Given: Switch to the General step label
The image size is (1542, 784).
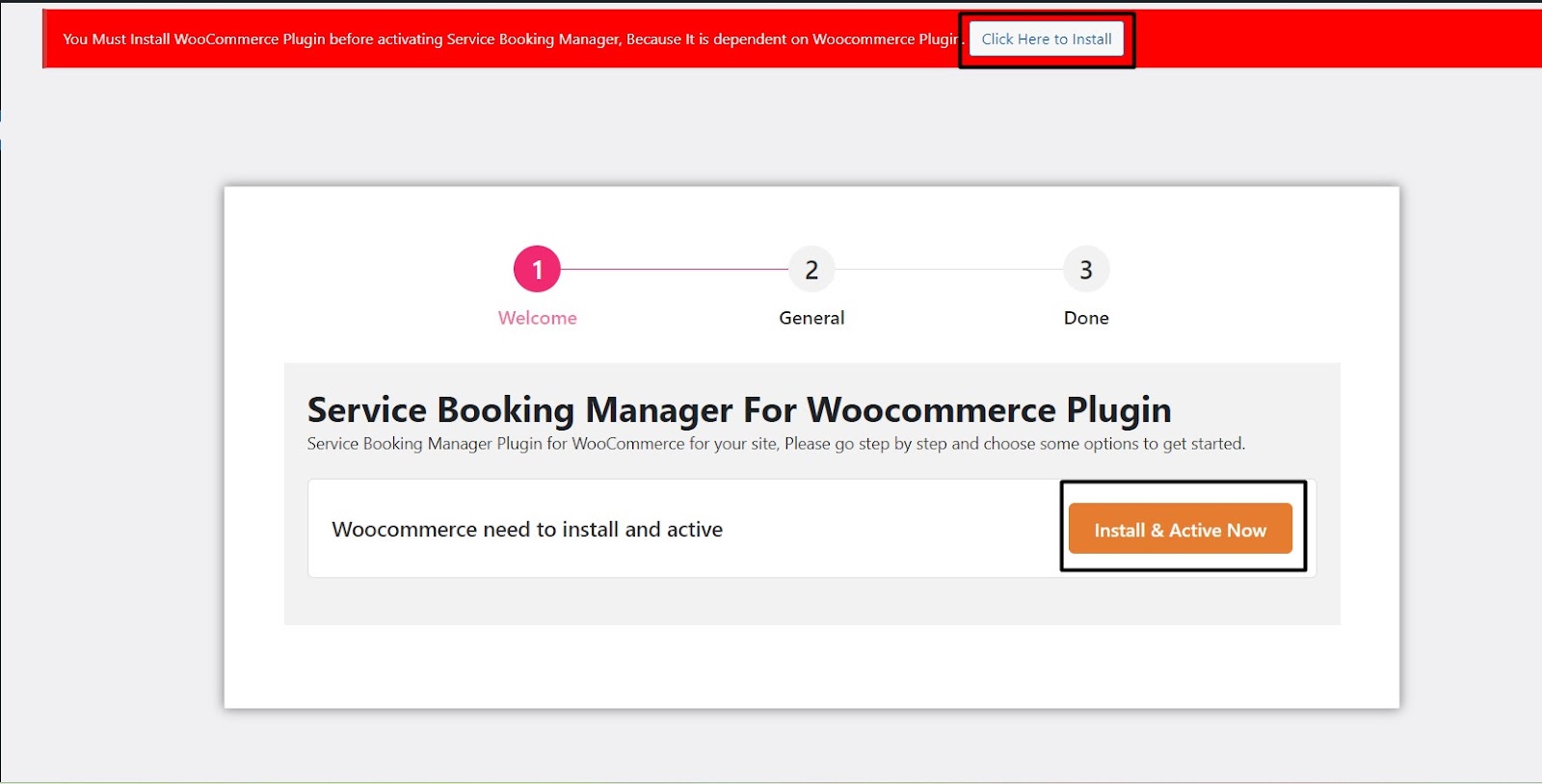Looking at the screenshot, I should (x=811, y=318).
